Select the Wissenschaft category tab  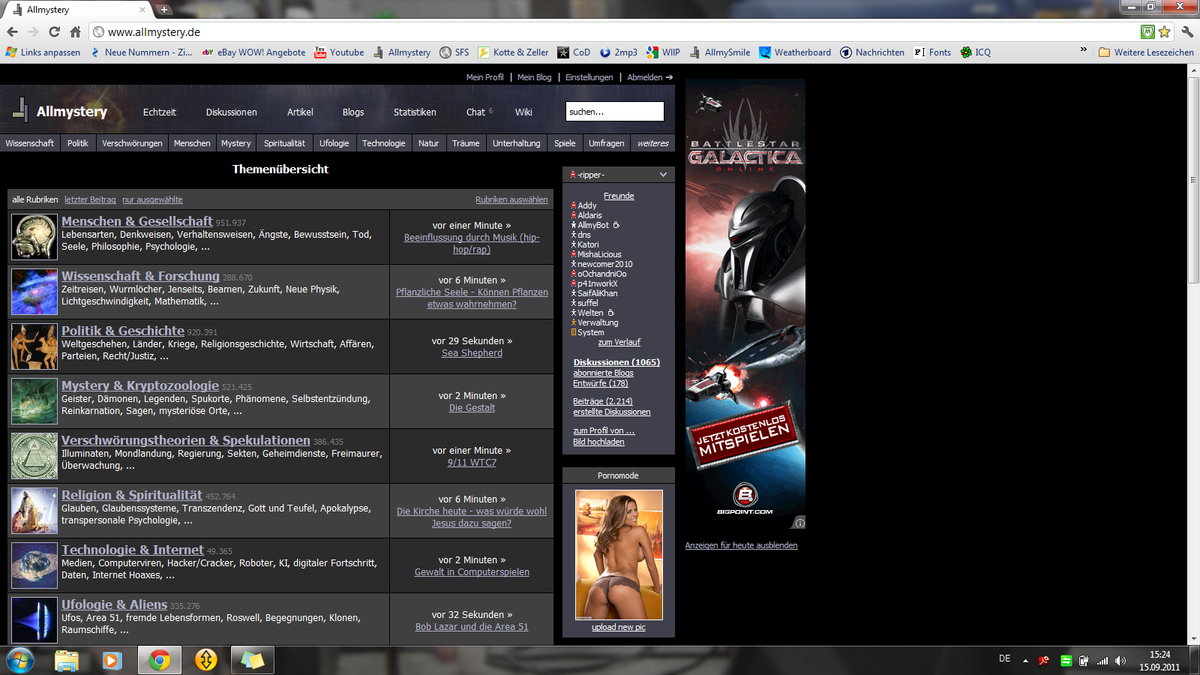coord(30,143)
